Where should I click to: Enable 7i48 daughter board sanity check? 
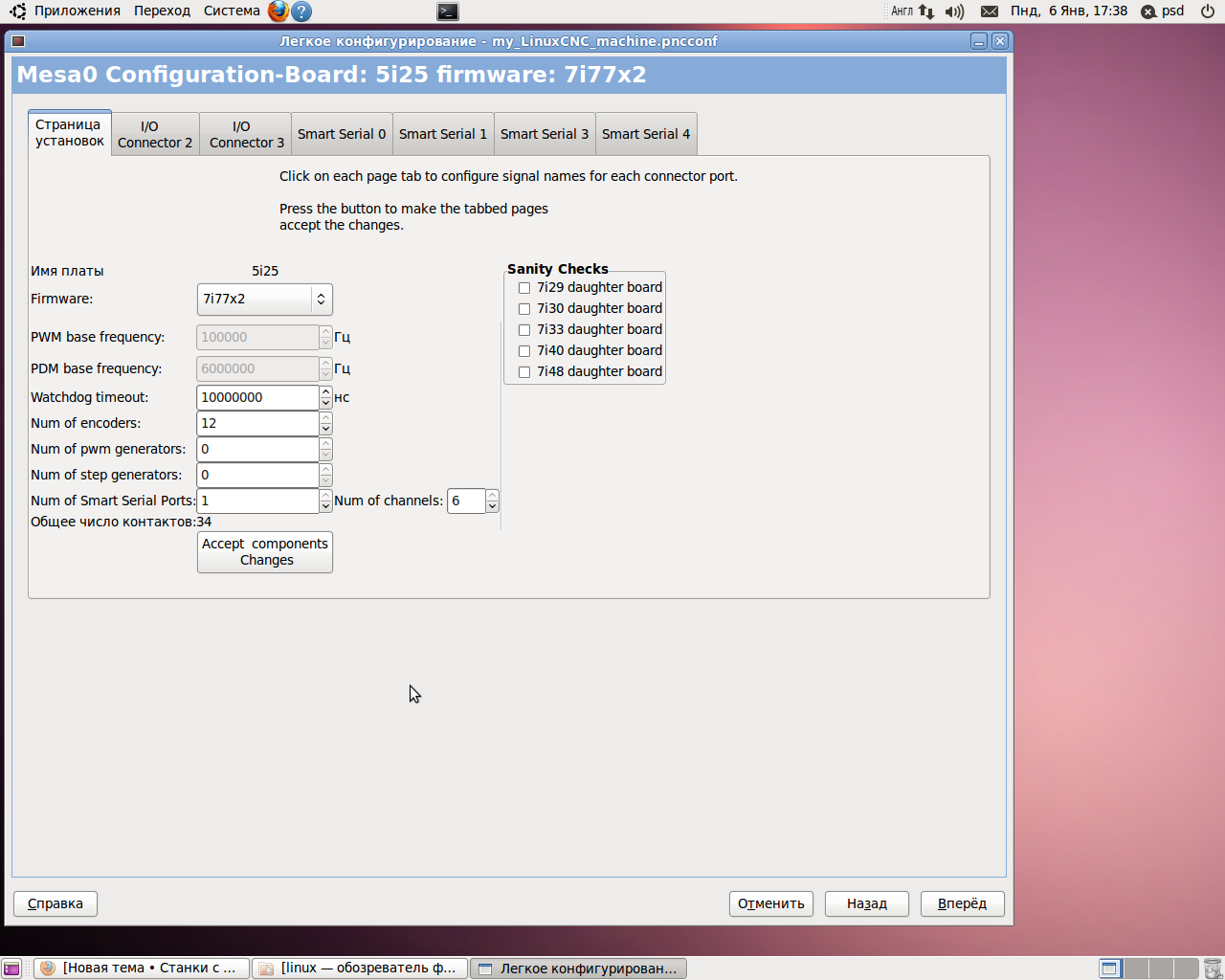click(x=524, y=372)
